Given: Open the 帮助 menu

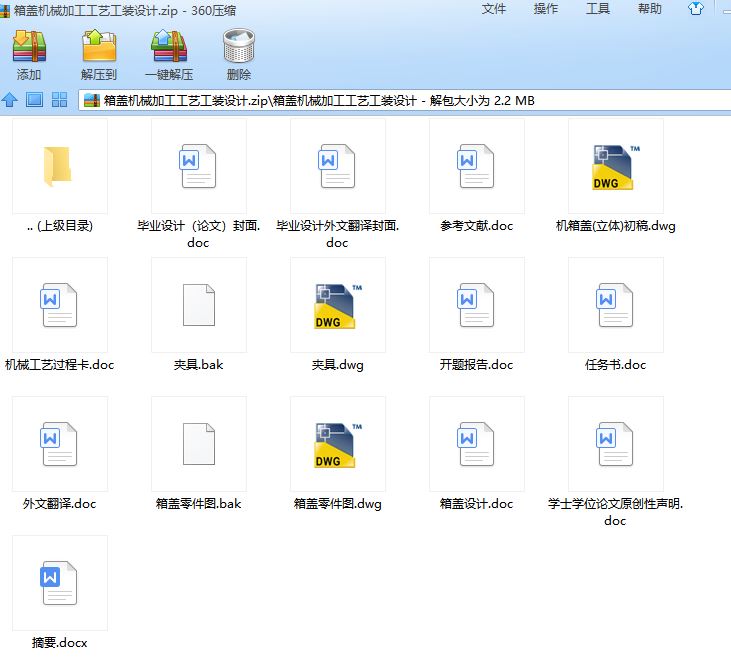Looking at the screenshot, I should [x=650, y=8].
